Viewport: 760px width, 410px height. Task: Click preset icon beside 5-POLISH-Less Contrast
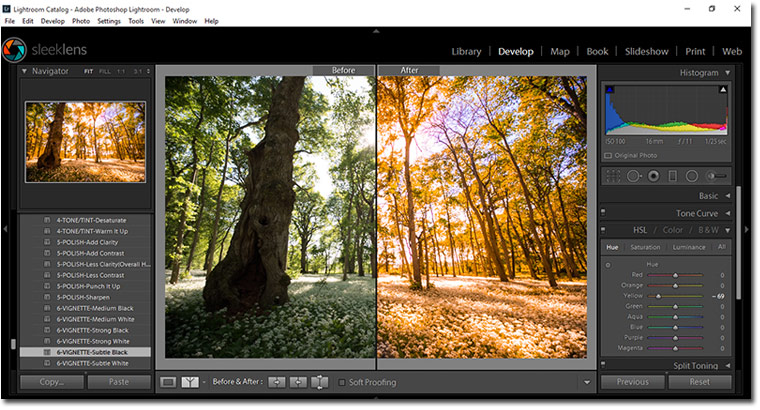(x=48, y=275)
